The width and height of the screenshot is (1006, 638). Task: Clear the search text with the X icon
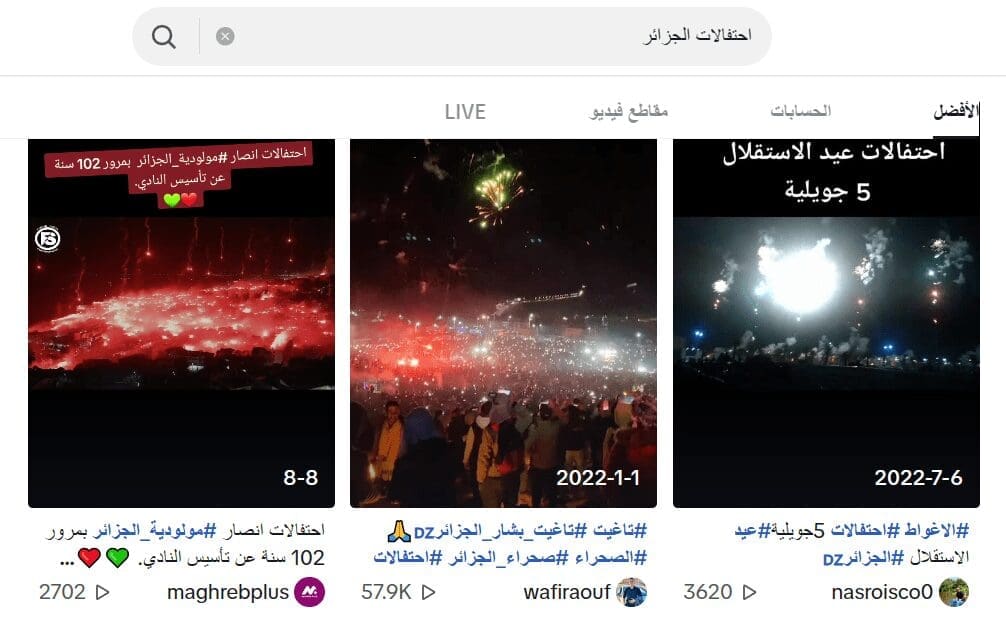tap(225, 37)
